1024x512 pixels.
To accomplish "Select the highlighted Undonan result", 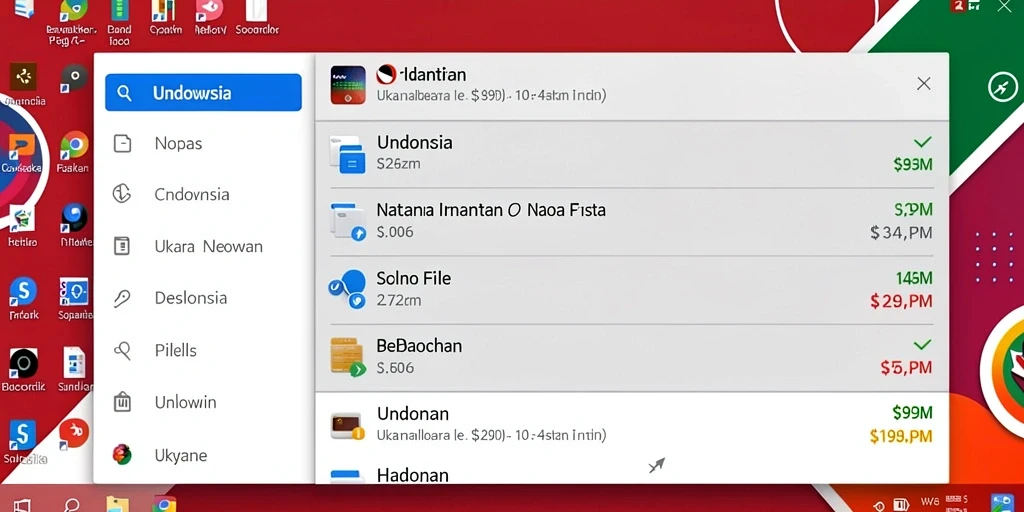I will tap(632, 424).
